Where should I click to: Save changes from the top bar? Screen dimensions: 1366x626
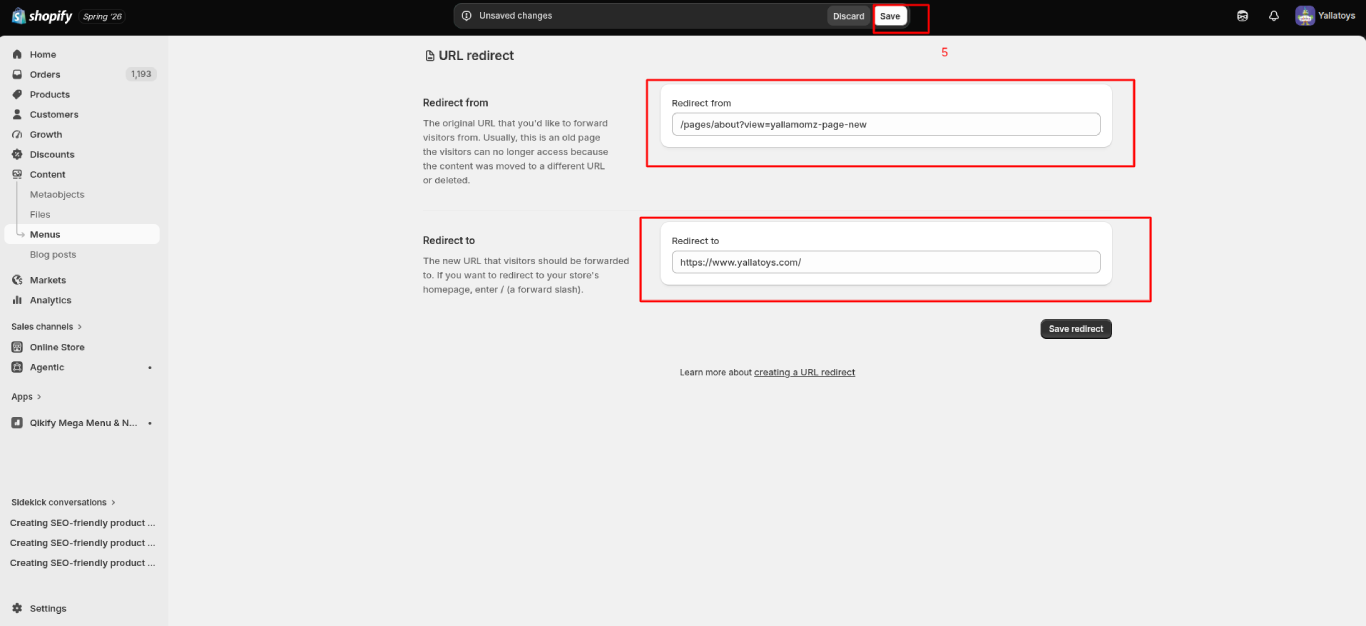click(890, 16)
